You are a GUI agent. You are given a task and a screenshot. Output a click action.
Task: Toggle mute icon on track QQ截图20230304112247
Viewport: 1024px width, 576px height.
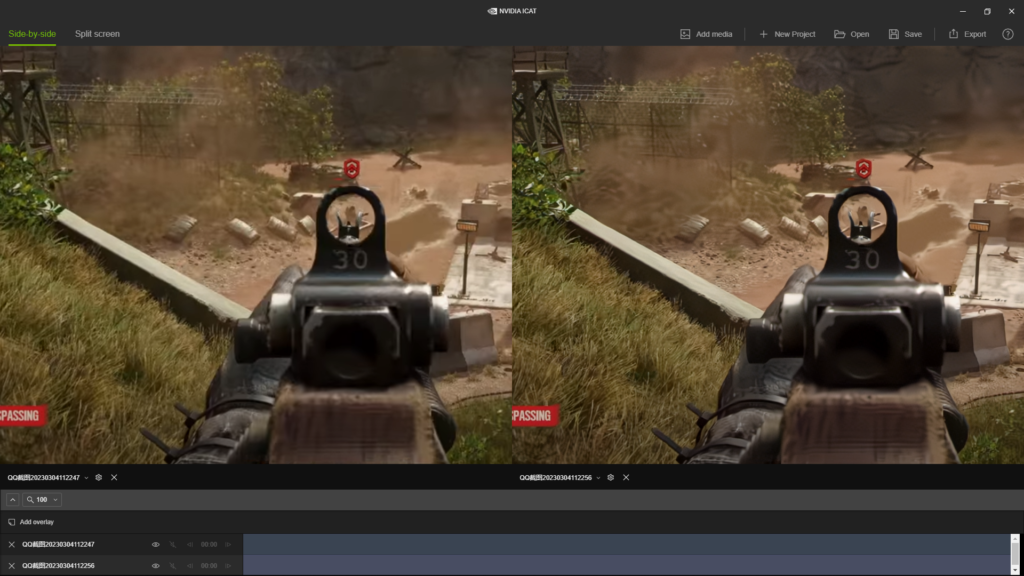(173, 544)
